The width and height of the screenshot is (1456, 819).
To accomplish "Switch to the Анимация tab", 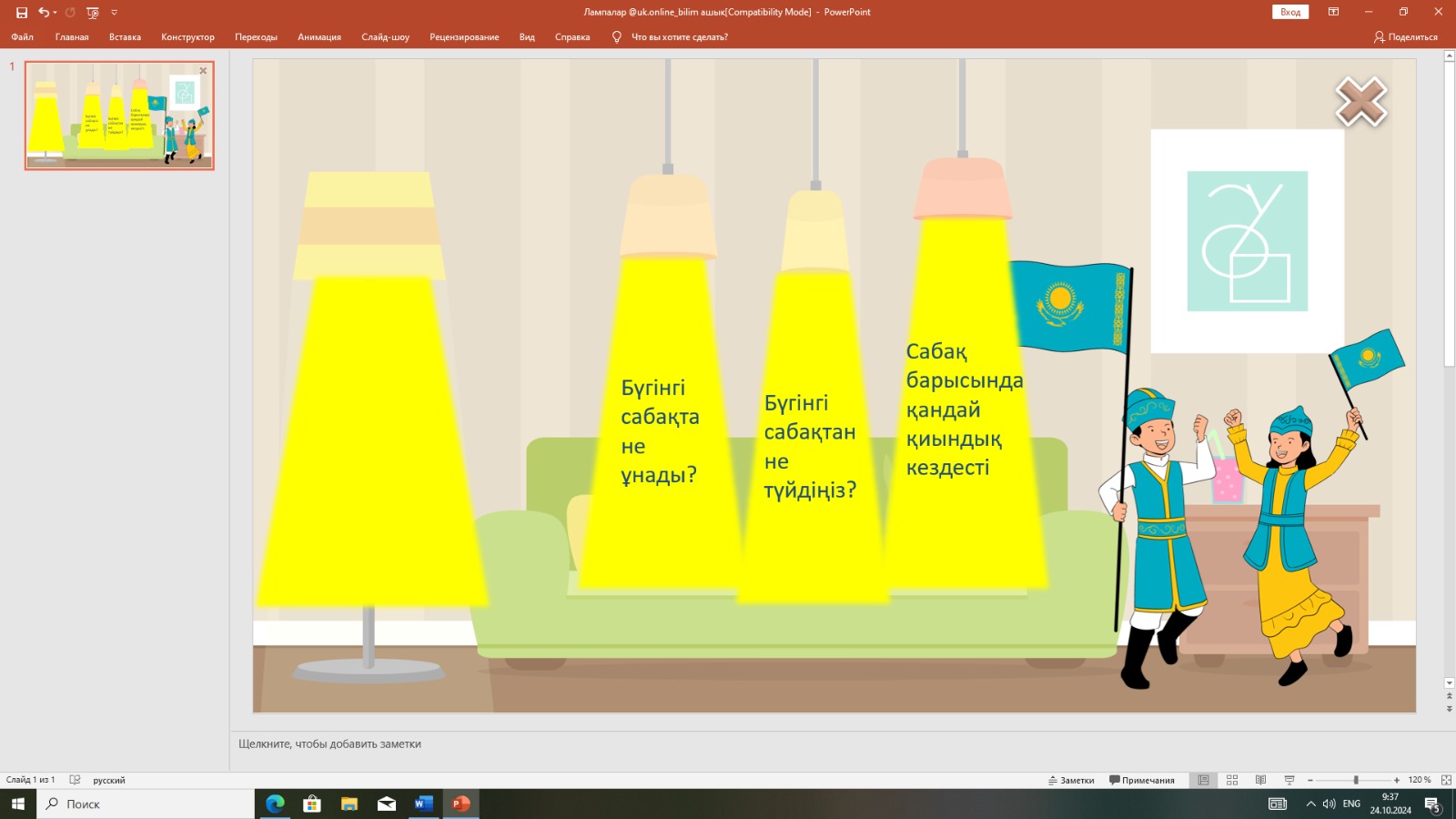I will pos(318,37).
